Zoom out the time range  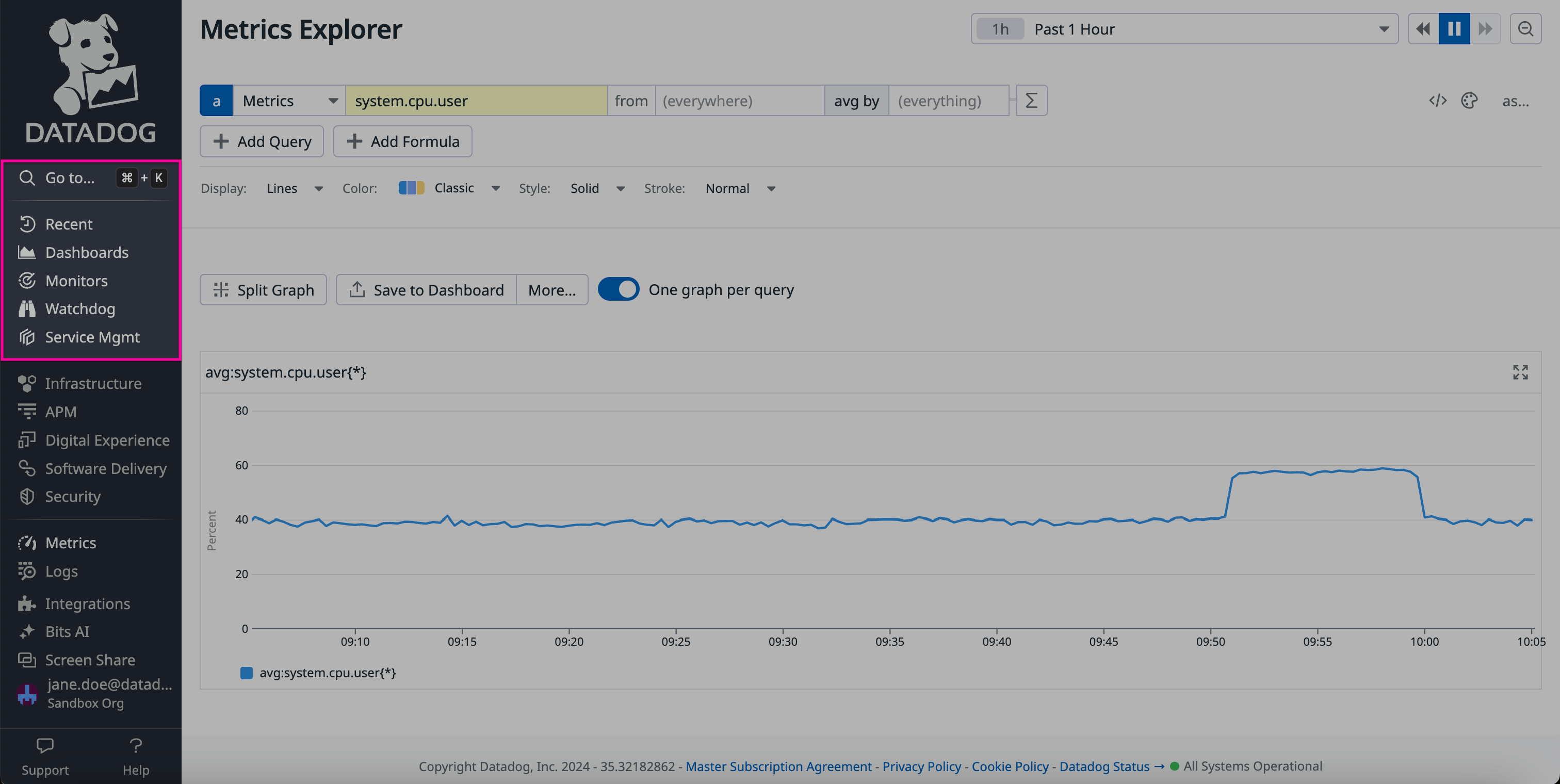1525,28
